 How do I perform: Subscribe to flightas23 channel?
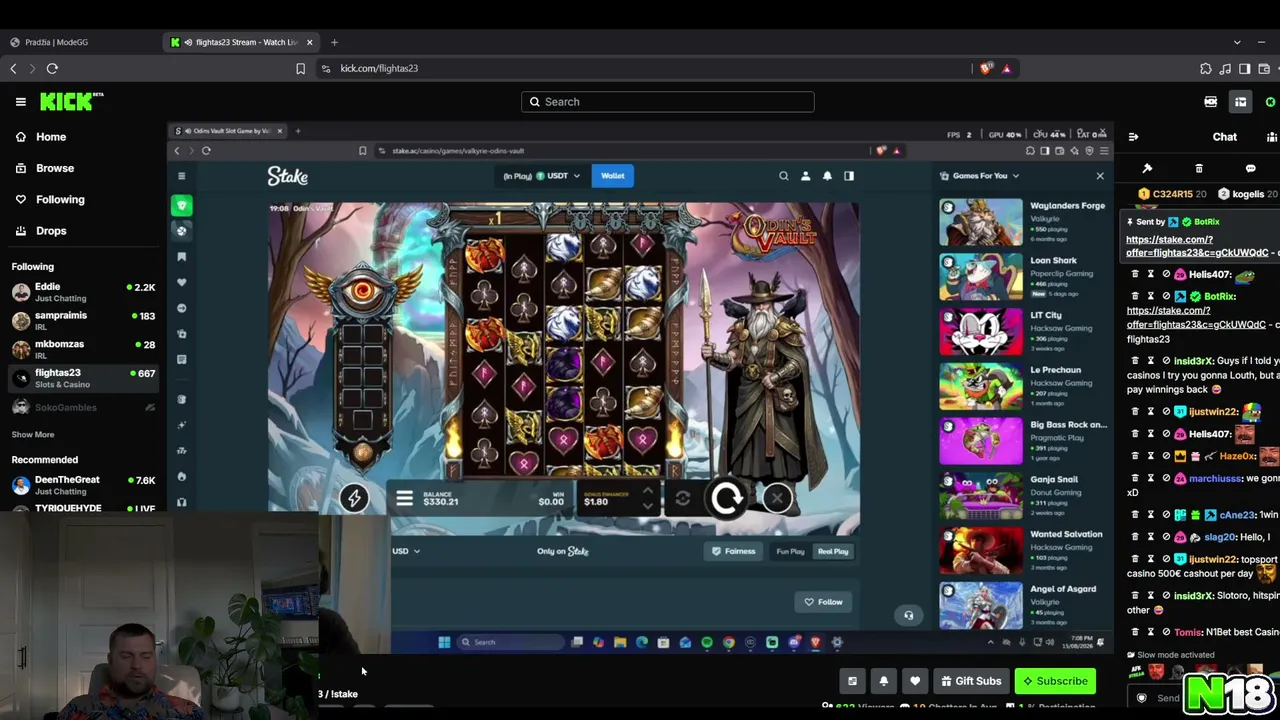pyautogui.click(x=1054, y=681)
